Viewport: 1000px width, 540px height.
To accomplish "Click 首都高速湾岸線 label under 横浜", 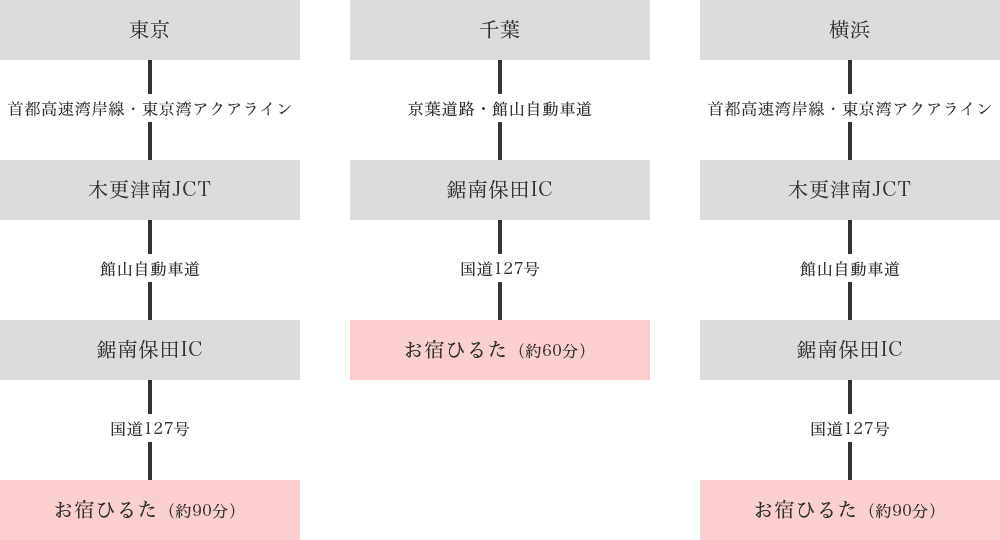I will tap(767, 109).
